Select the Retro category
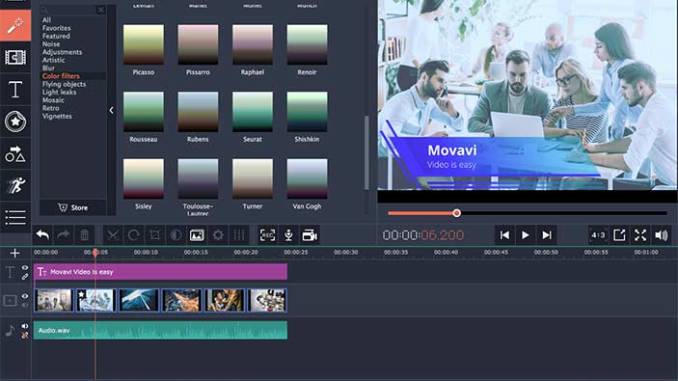Viewport: 678px width, 381px height. point(51,108)
